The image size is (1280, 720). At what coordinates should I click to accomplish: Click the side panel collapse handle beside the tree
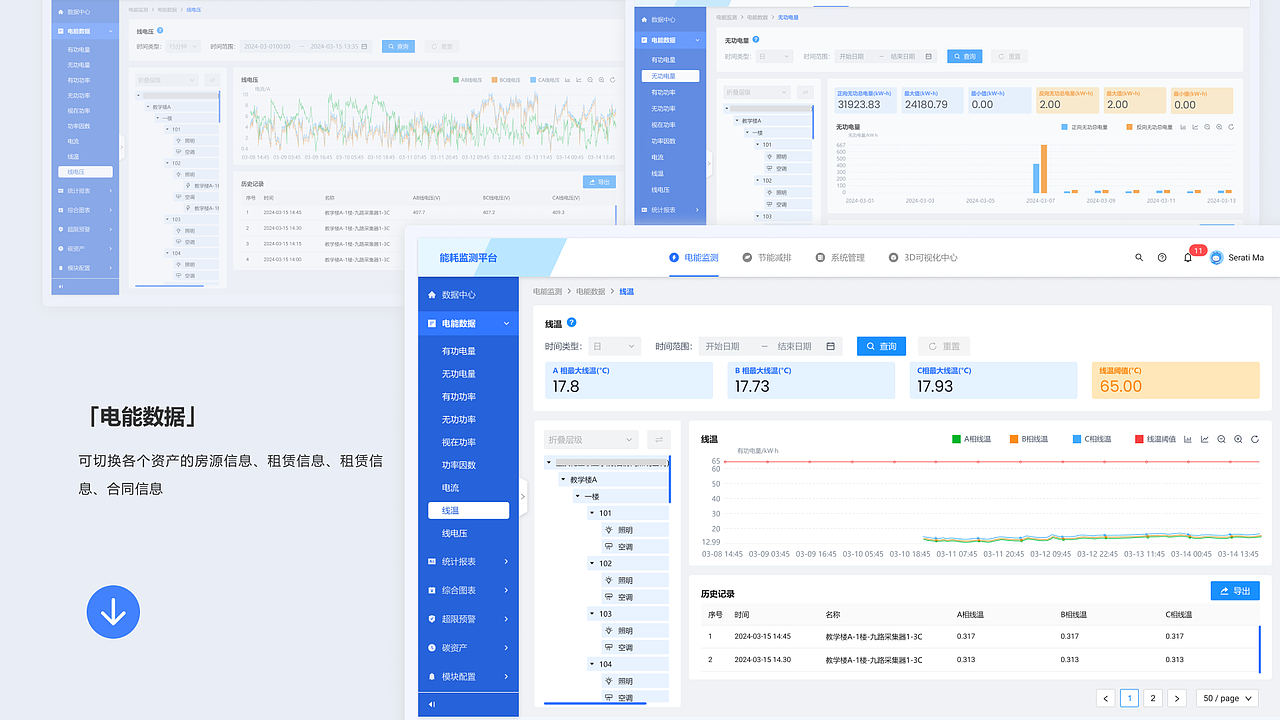tap(523, 496)
